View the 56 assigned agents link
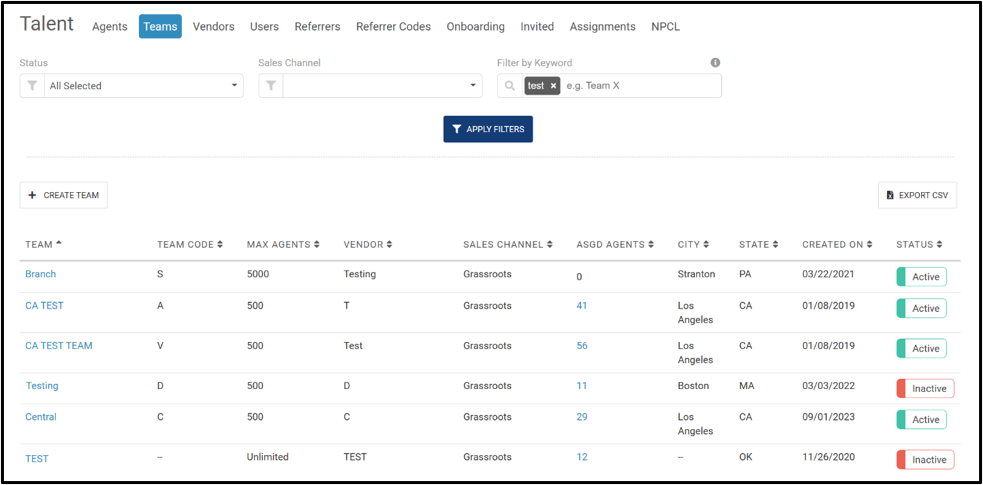The image size is (983, 485). click(x=582, y=346)
